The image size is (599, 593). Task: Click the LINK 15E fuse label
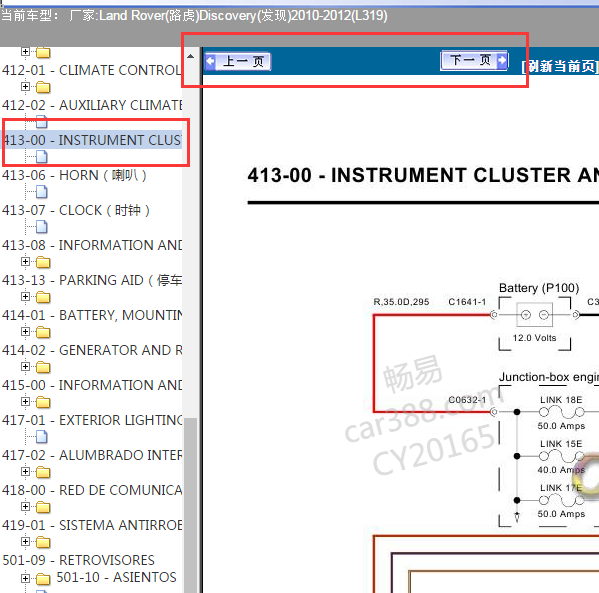tap(561, 444)
